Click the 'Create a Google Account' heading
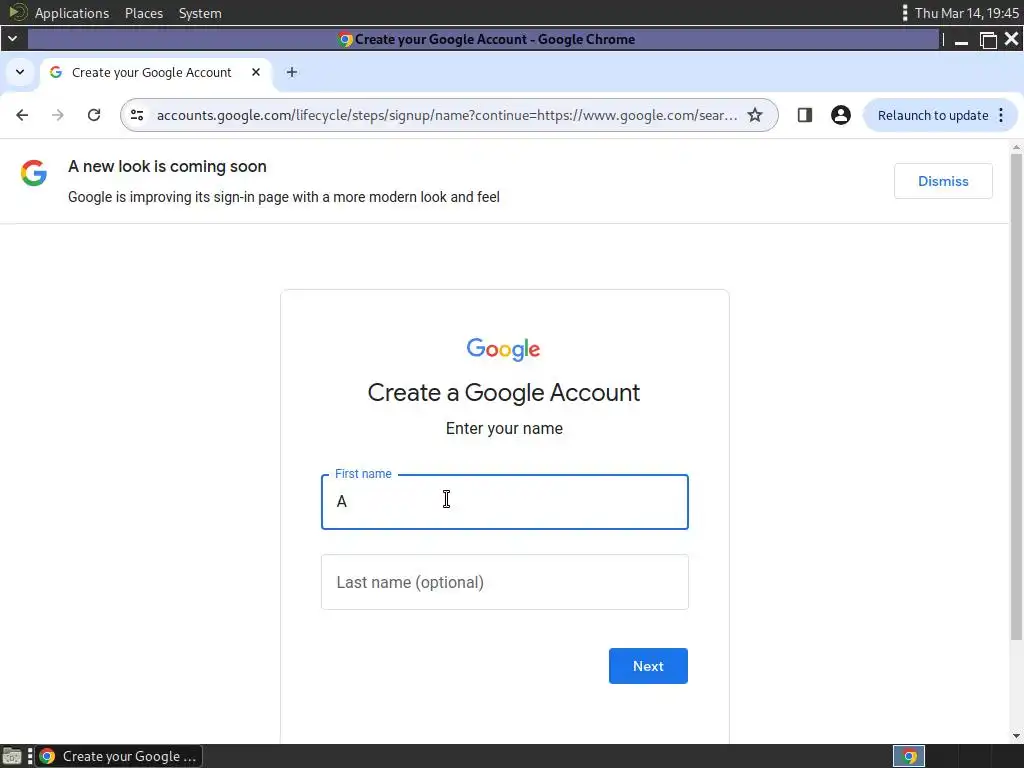 point(504,392)
